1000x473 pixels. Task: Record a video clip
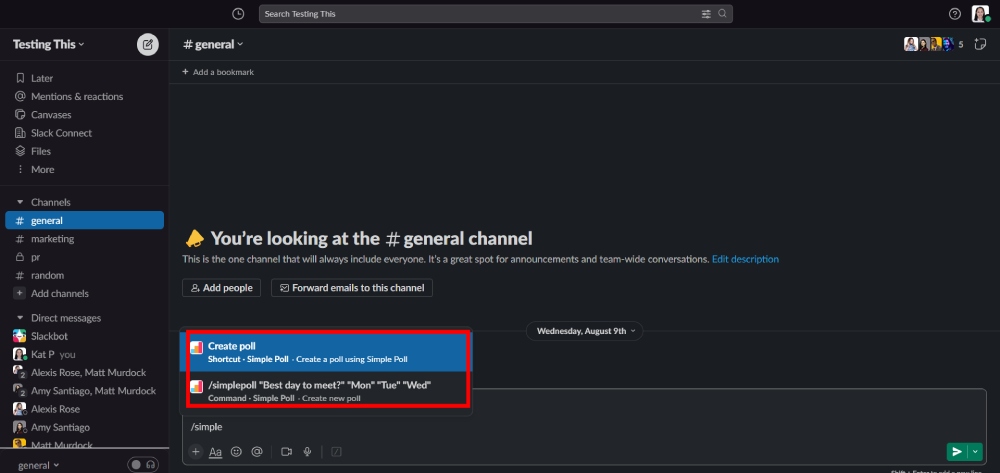(286, 451)
